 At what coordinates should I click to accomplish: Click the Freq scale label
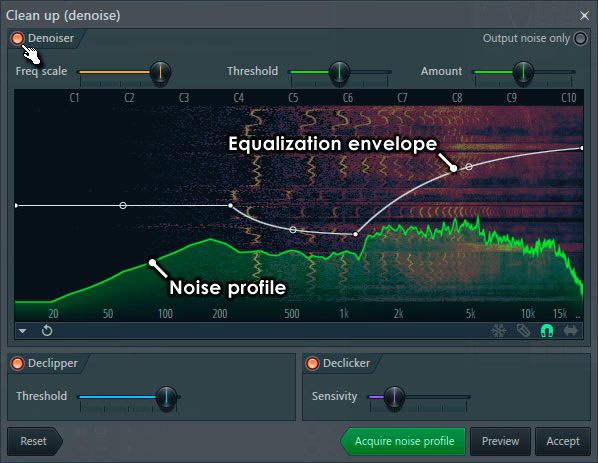click(x=41, y=71)
